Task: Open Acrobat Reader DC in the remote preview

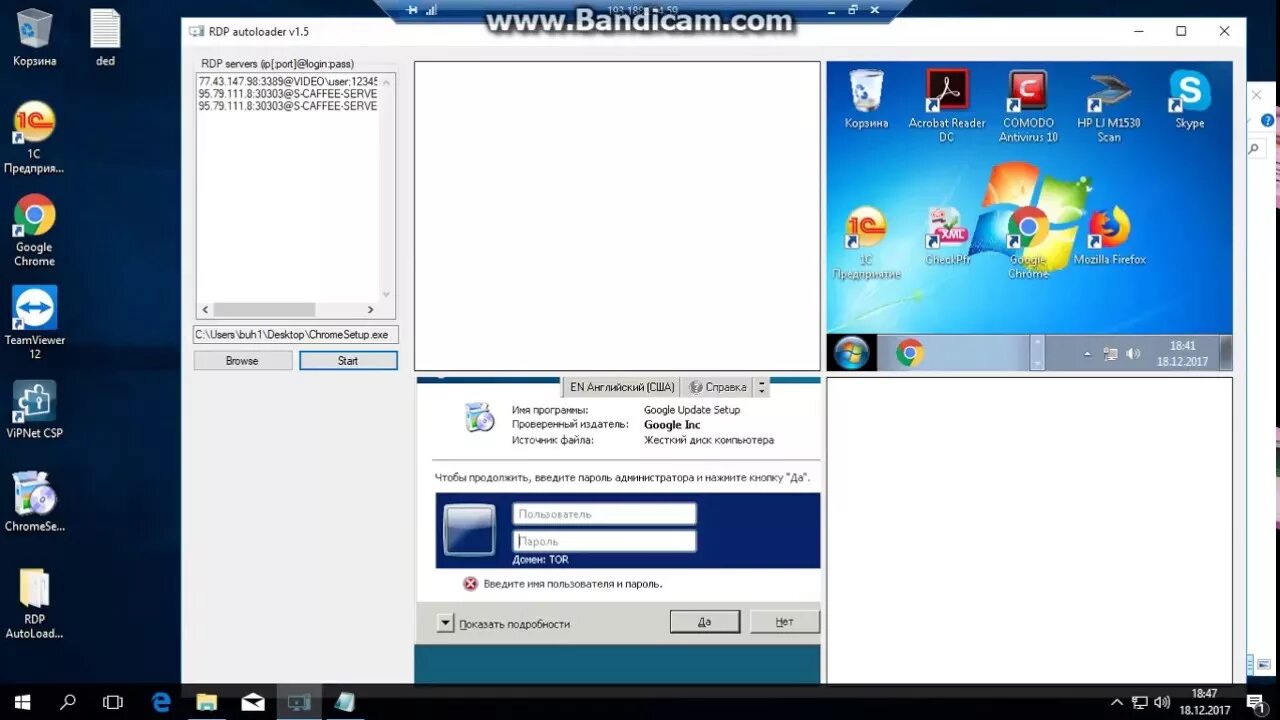Action: coord(946,106)
